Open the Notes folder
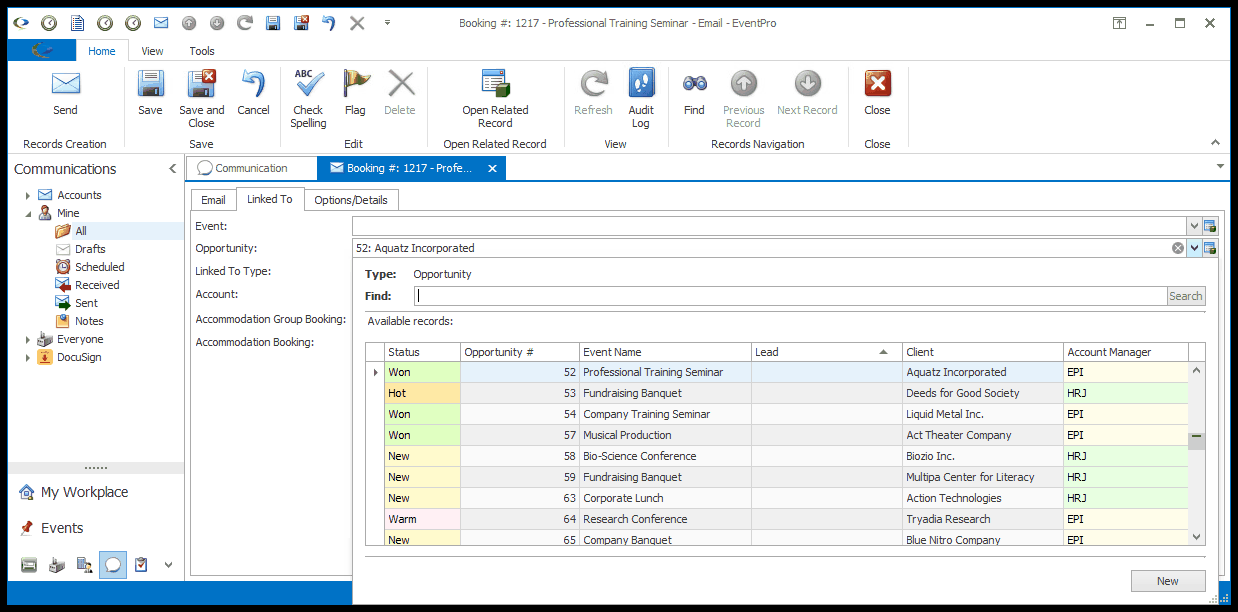The height and width of the screenshot is (612, 1238). [x=89, y=321]
